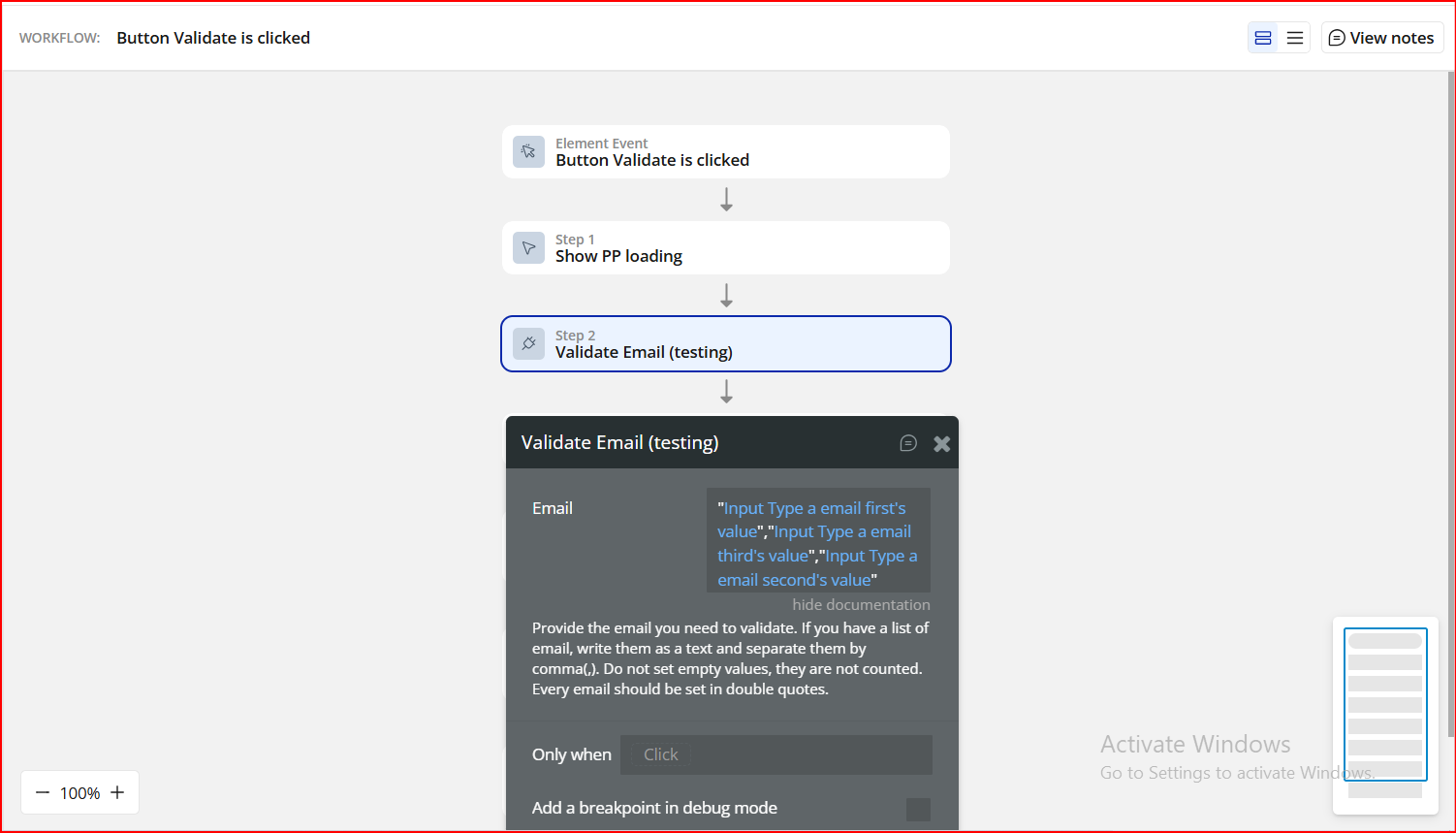Image resolution: width=1456 pixels, height=833 pixels.
Task: Click the Only when condition field
Action: point(775,754)
